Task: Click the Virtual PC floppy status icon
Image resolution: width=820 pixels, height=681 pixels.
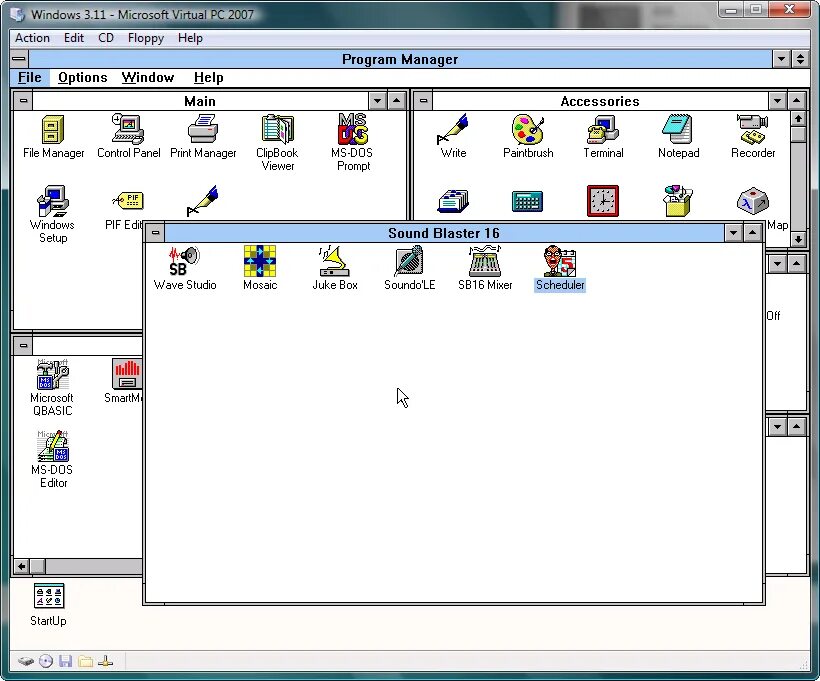Action: (x=65, y=662)
